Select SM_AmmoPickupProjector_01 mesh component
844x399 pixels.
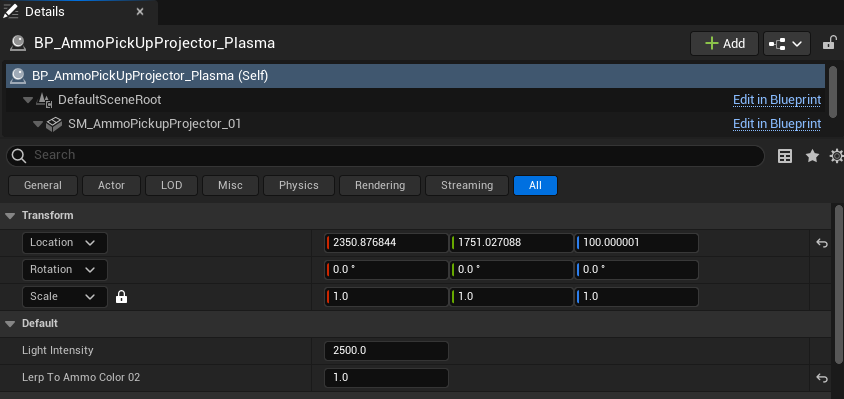[x=154, y=124]
